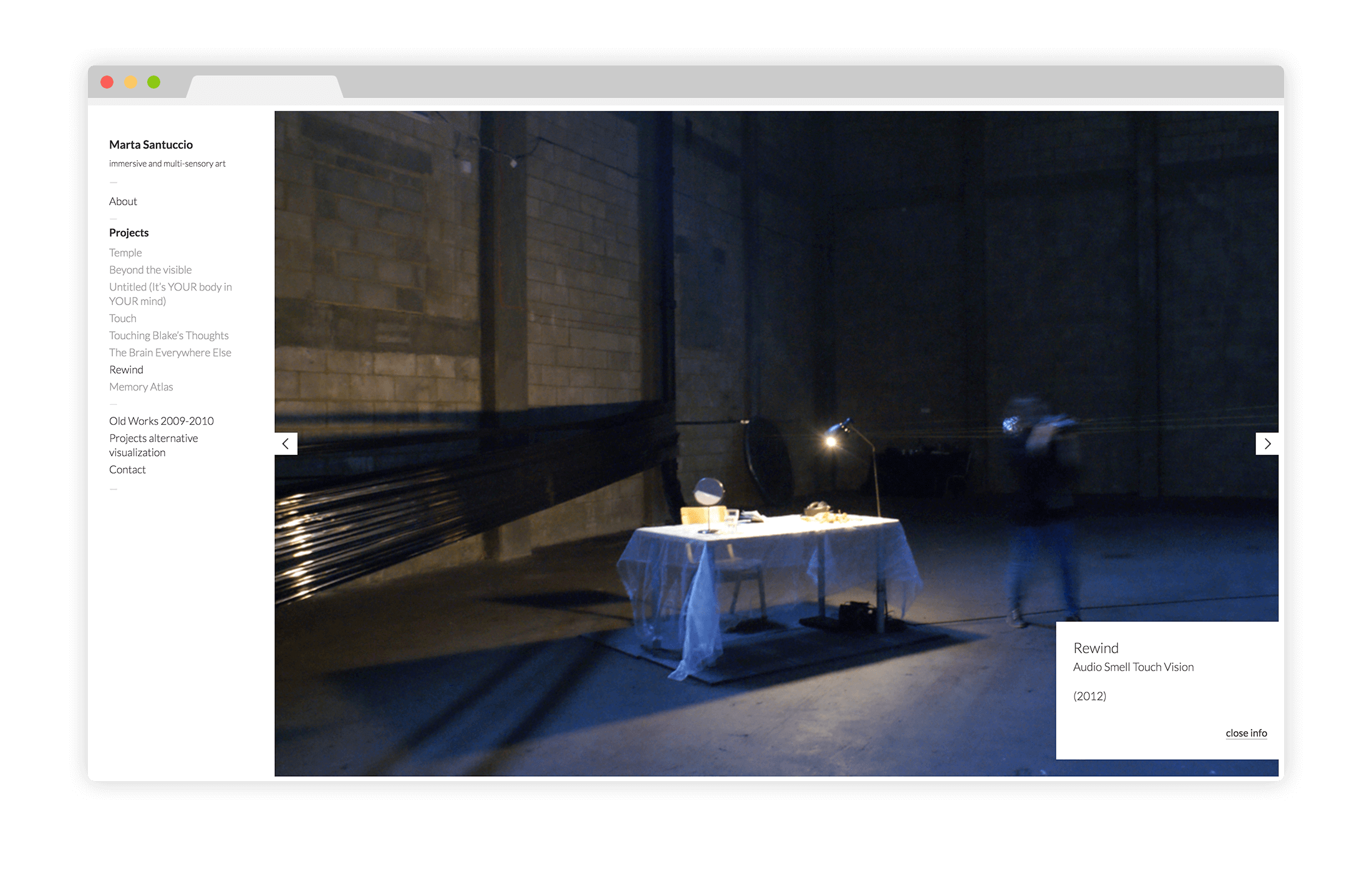The width and height of the screenshot is (1372, 894).
Task: Select 'Touching Blake's Thoughts' project
Action: point(168,335)
